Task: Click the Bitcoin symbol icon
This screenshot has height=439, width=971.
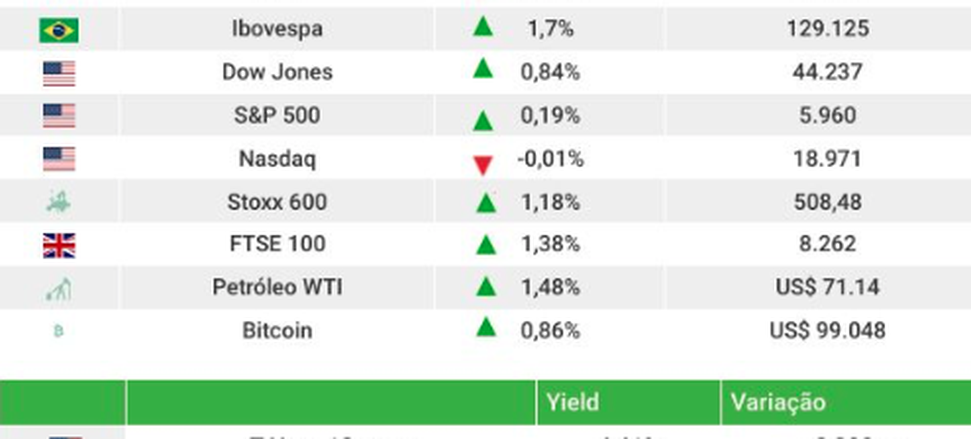Action: [x=58, y=331]
